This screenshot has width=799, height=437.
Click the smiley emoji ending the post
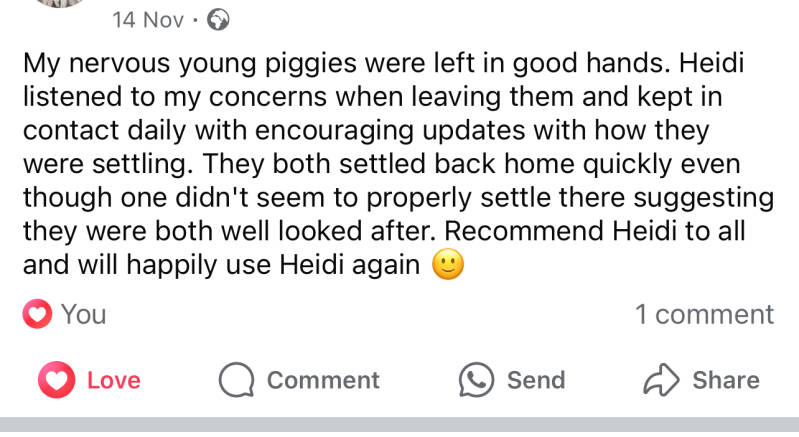pyautogui.click(x=448, y=265)
